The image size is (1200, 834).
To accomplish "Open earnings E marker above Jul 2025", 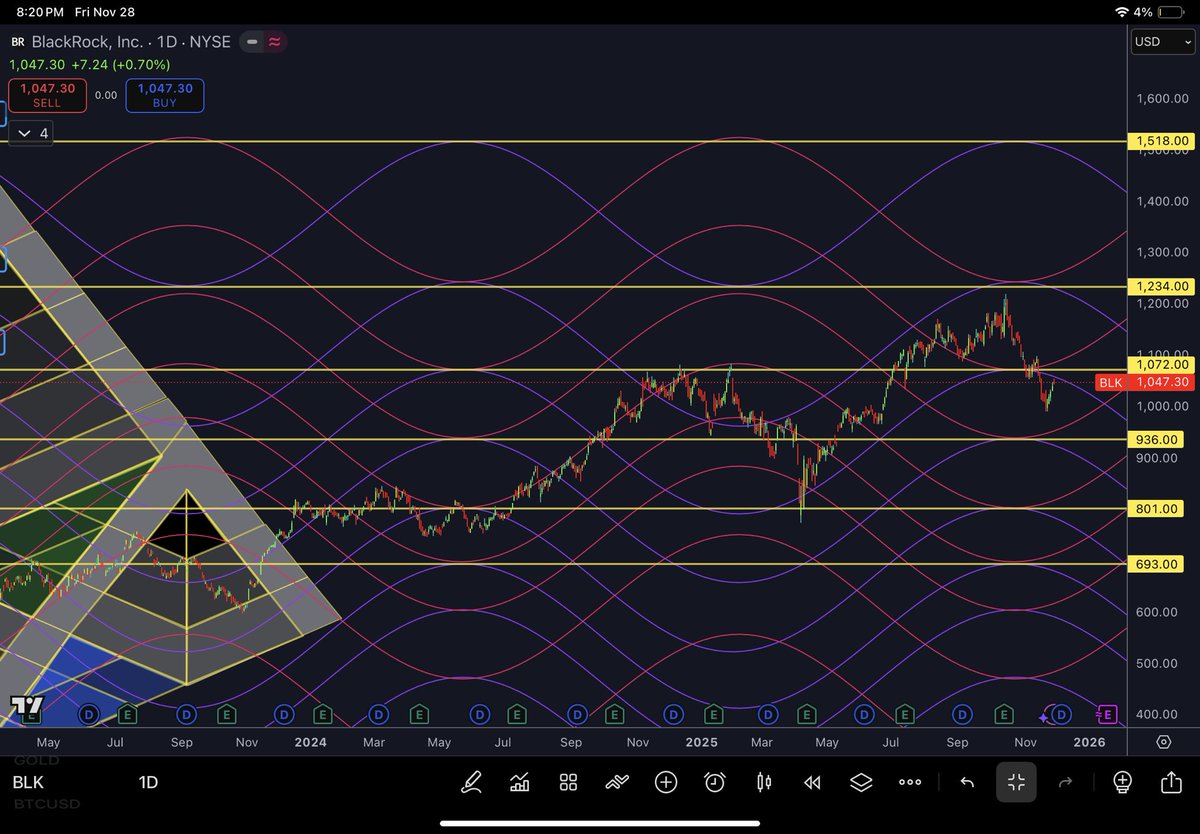I will (905, 714).
